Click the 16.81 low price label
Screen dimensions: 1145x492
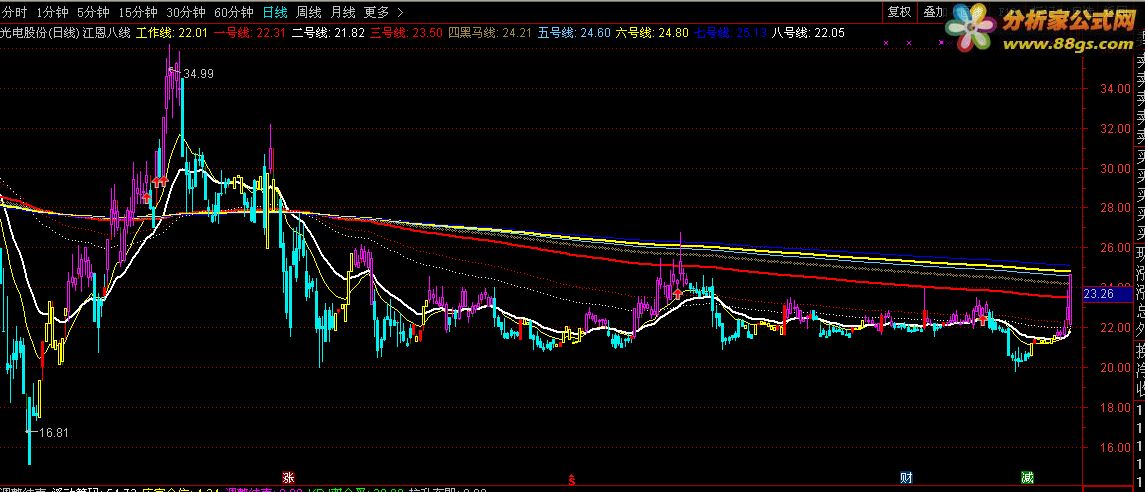click(53, 432)
